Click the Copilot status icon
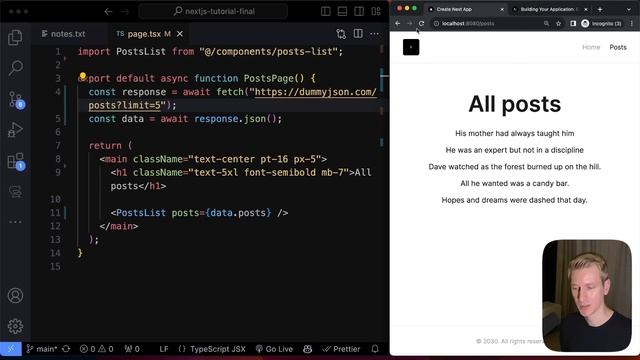Screen dimensions: 640x360 307,349
